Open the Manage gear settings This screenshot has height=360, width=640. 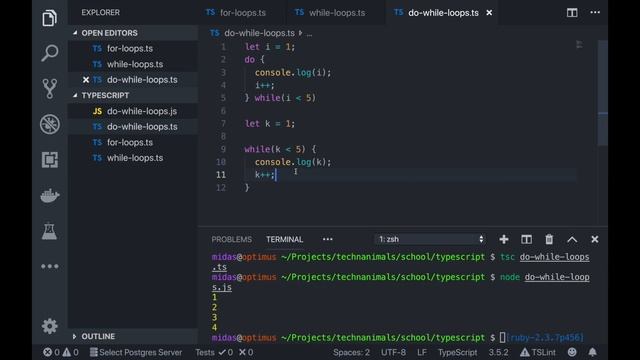[50, 326]
